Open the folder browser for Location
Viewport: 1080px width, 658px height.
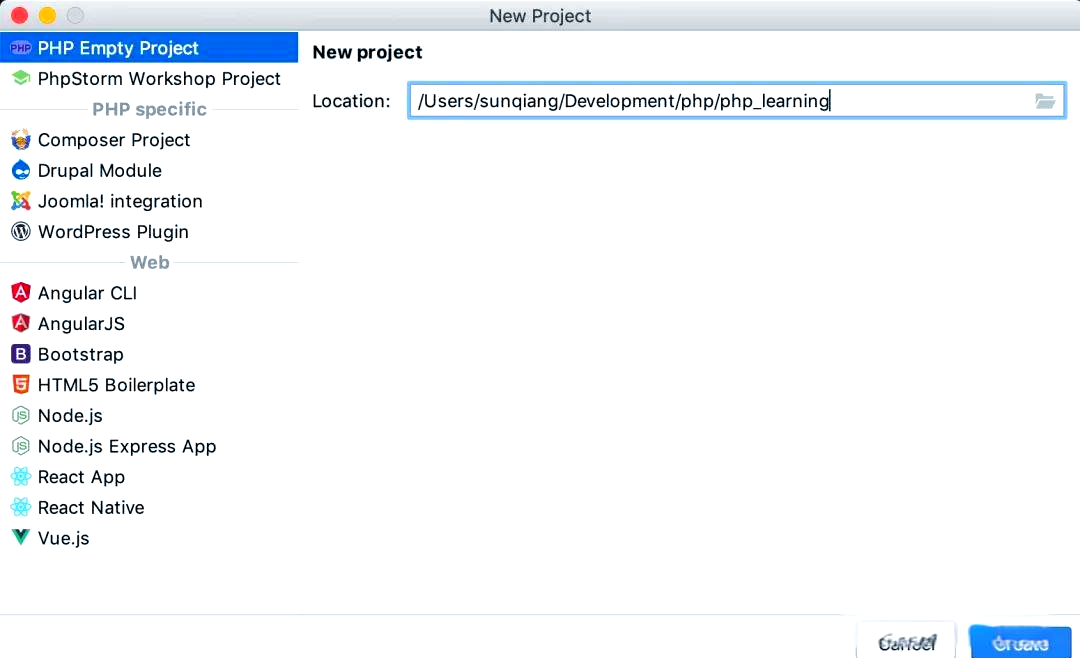click(1044, 101)
